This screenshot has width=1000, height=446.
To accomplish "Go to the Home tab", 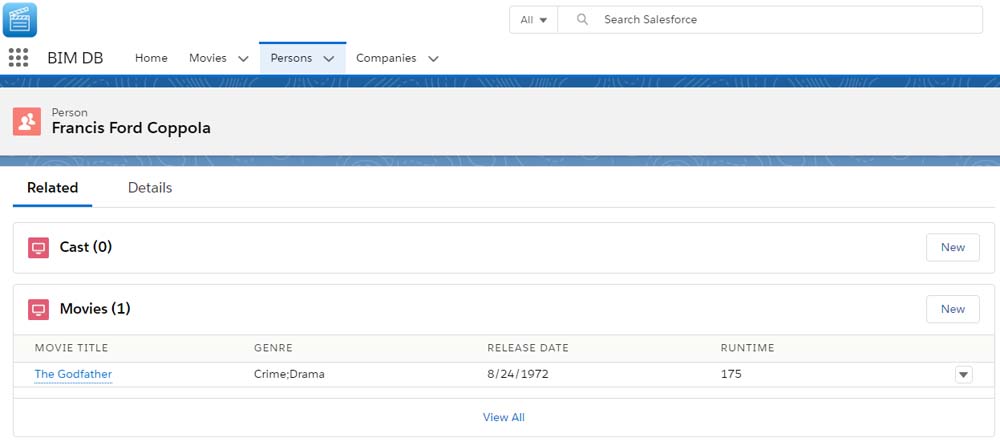I will point(151,58).
